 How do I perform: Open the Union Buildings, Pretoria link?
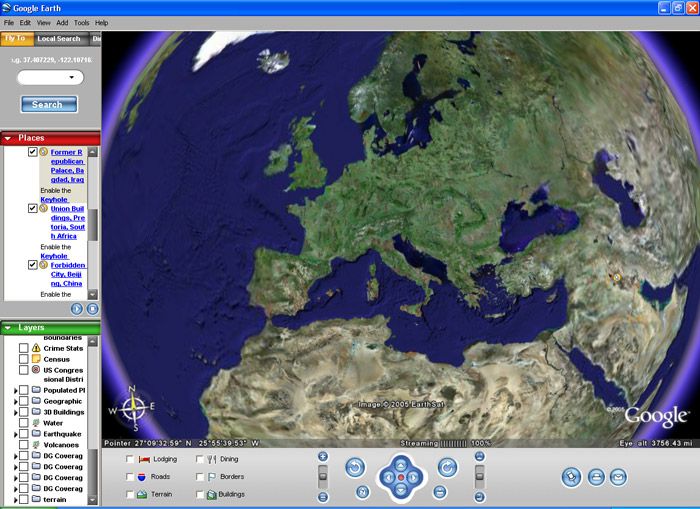point(67,222)
